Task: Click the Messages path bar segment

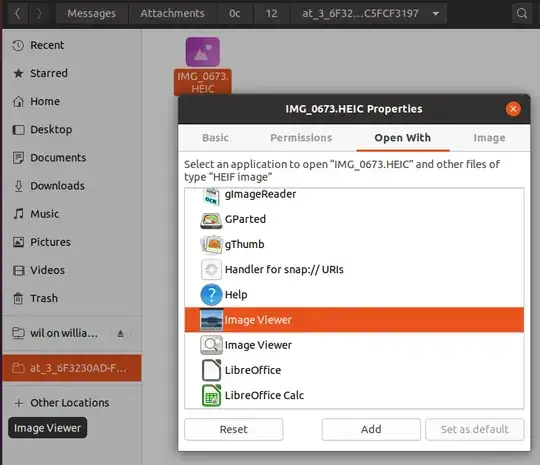Action: (x=92, y=13)
